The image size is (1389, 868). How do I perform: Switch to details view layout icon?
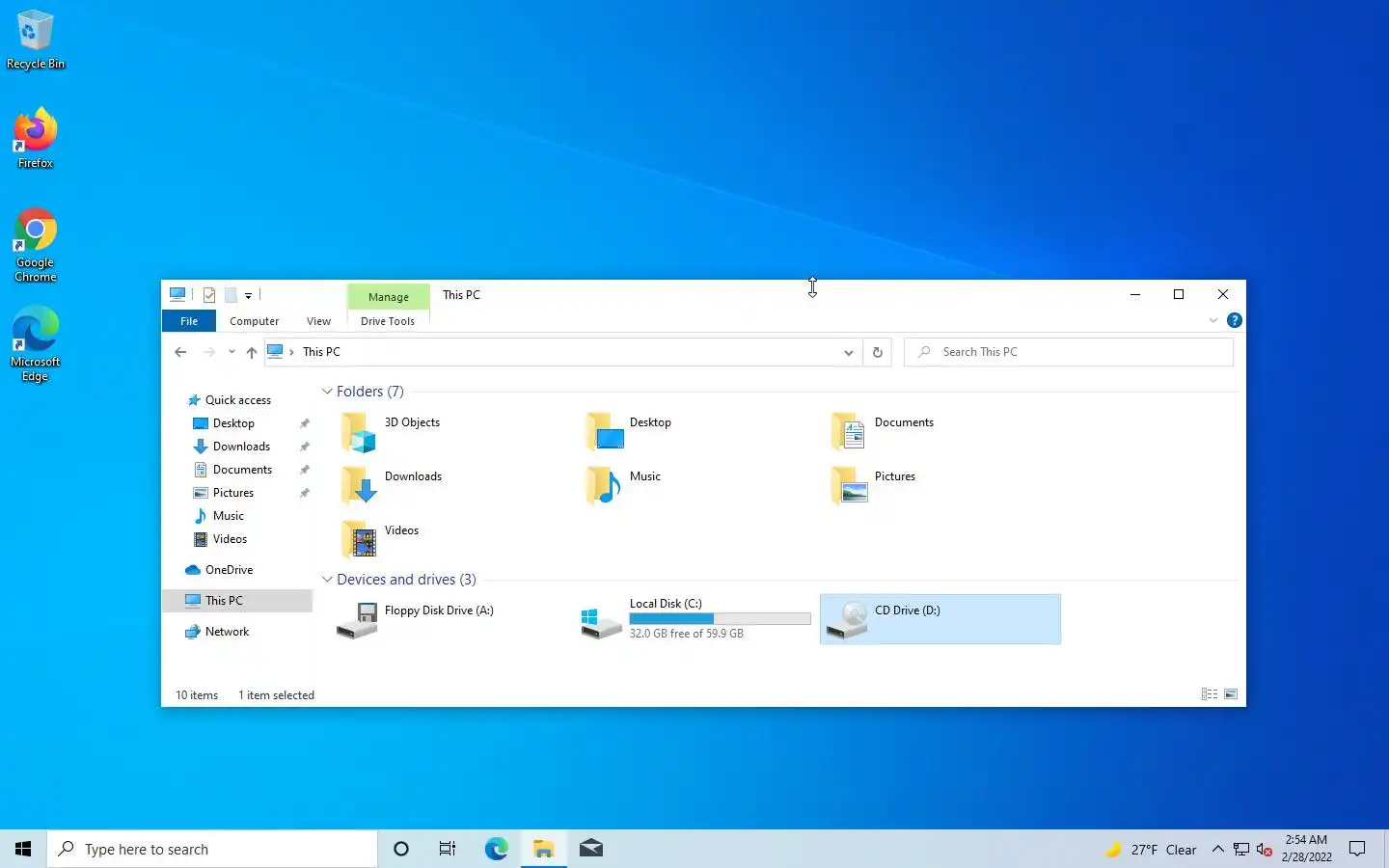tap(1210, 694)
